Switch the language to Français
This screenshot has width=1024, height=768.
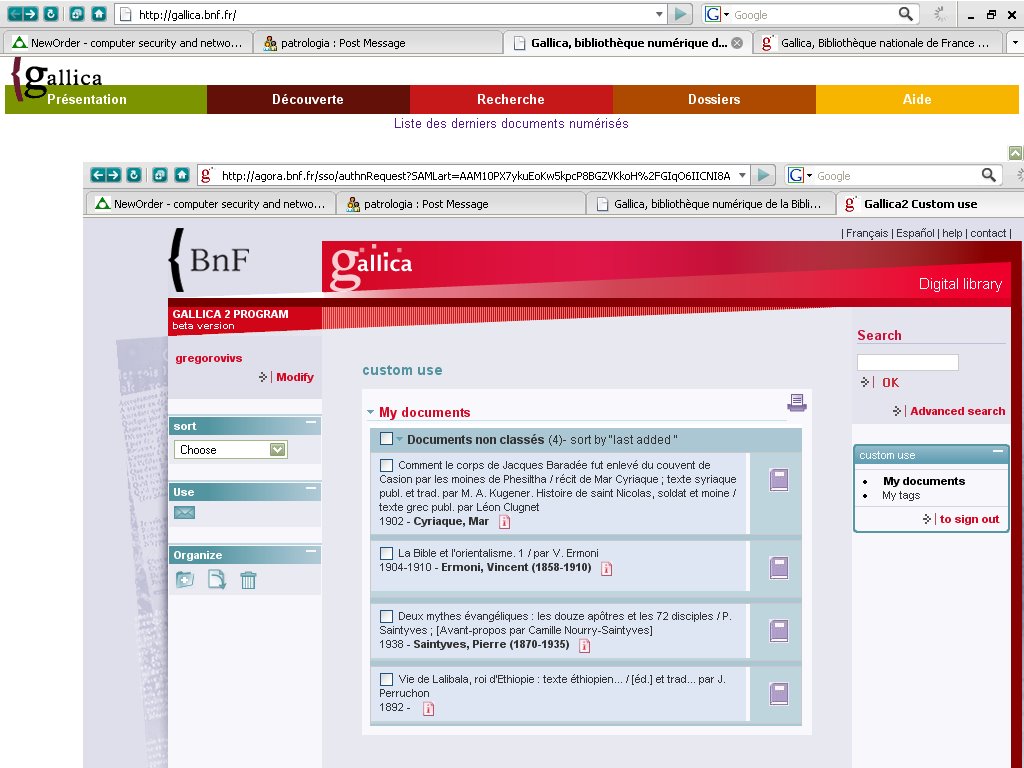tap(867, 233)
